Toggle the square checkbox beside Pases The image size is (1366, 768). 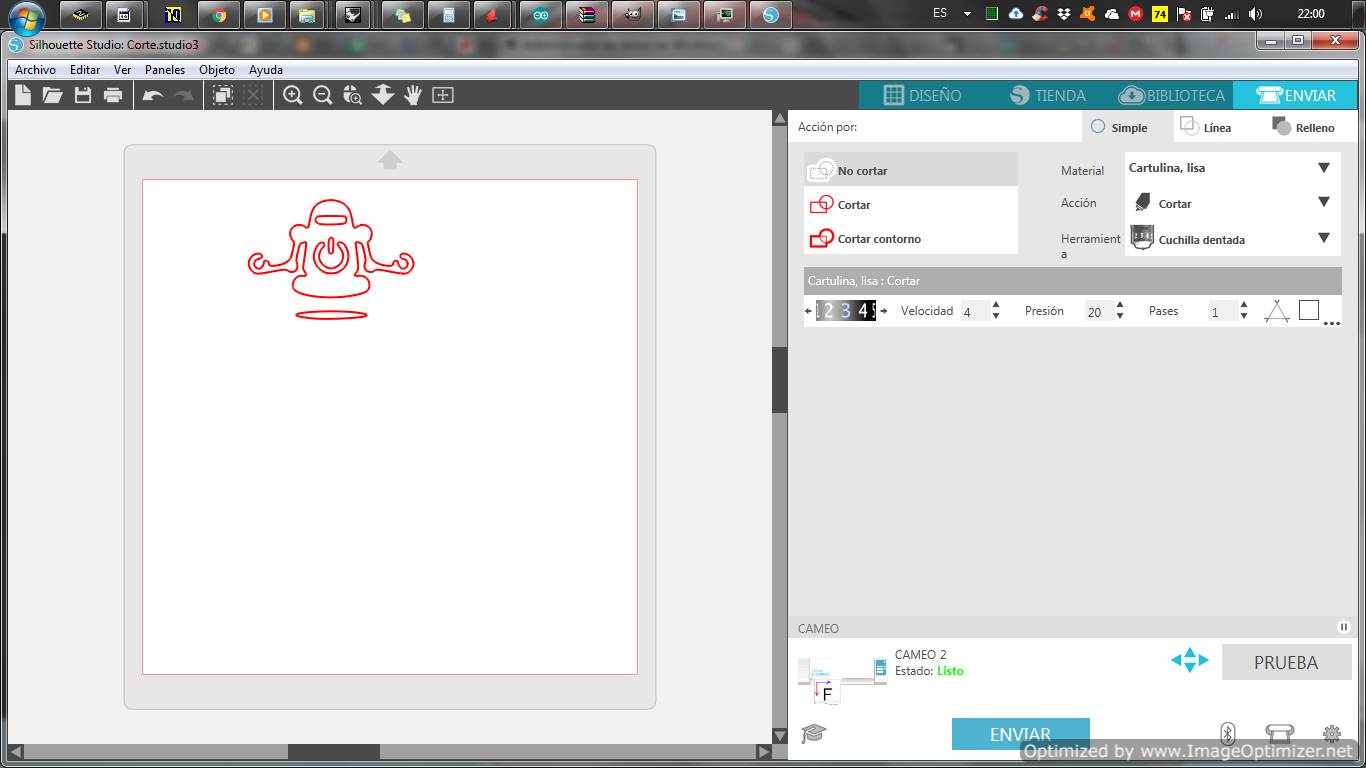(1309, 310)
